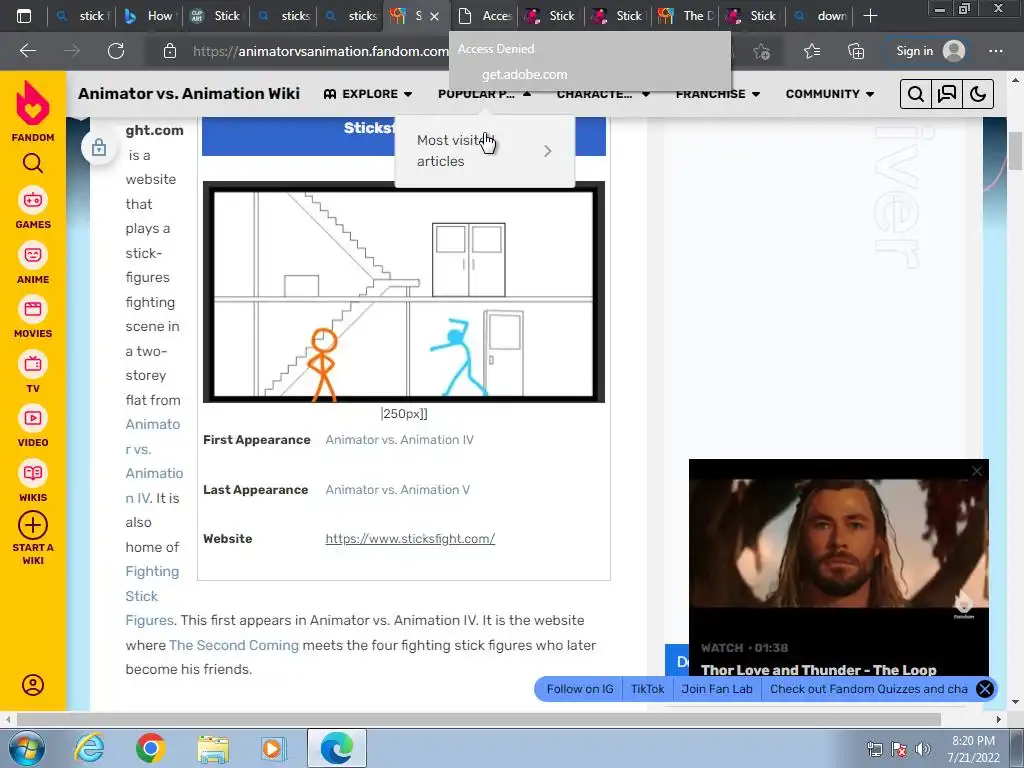
Task: Click wiki header search magnifier icon
Action: click(x=916, y=94)
